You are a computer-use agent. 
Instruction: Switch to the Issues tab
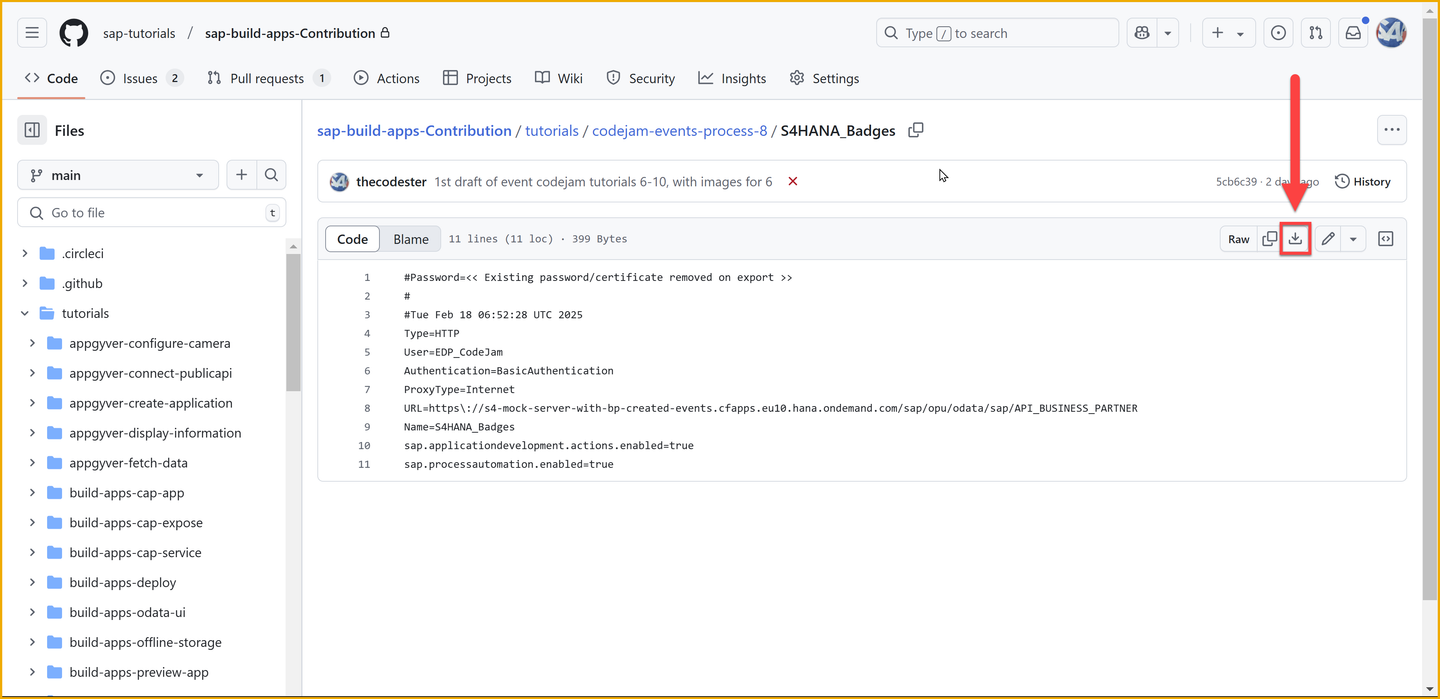141,78
